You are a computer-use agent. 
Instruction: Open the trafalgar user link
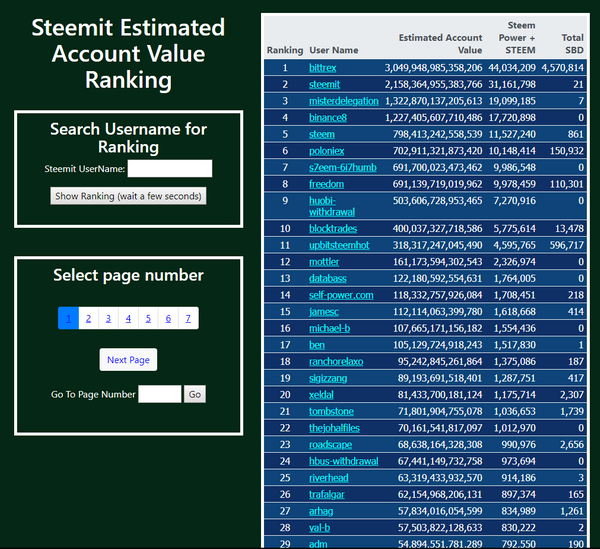(327, 495)
